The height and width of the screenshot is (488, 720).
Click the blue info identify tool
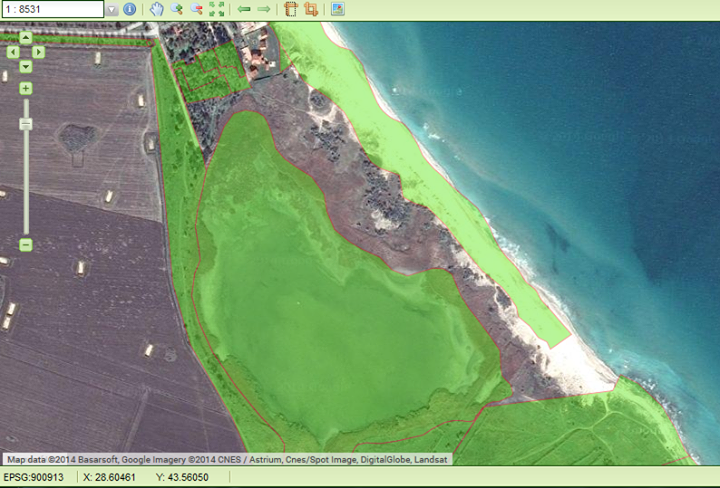pyautogui.click(x=129, y=9)
